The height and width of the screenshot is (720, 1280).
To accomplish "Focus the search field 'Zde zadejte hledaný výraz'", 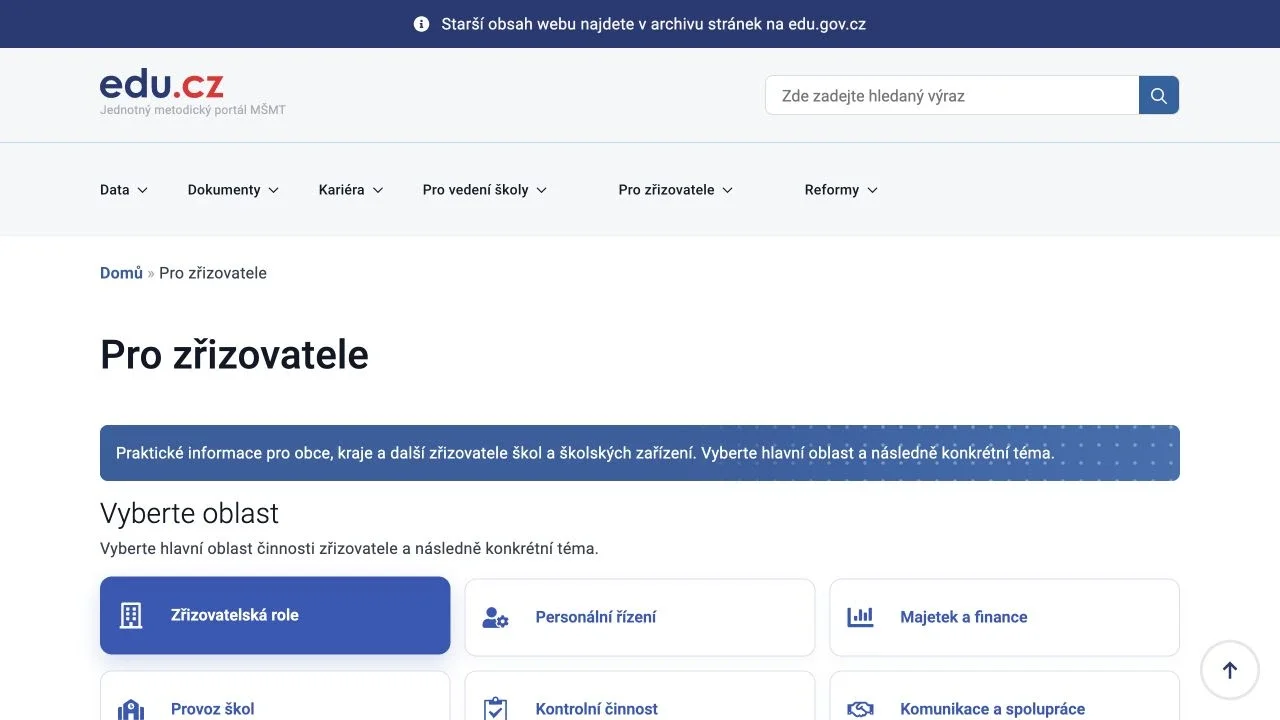I will [952, 96].
